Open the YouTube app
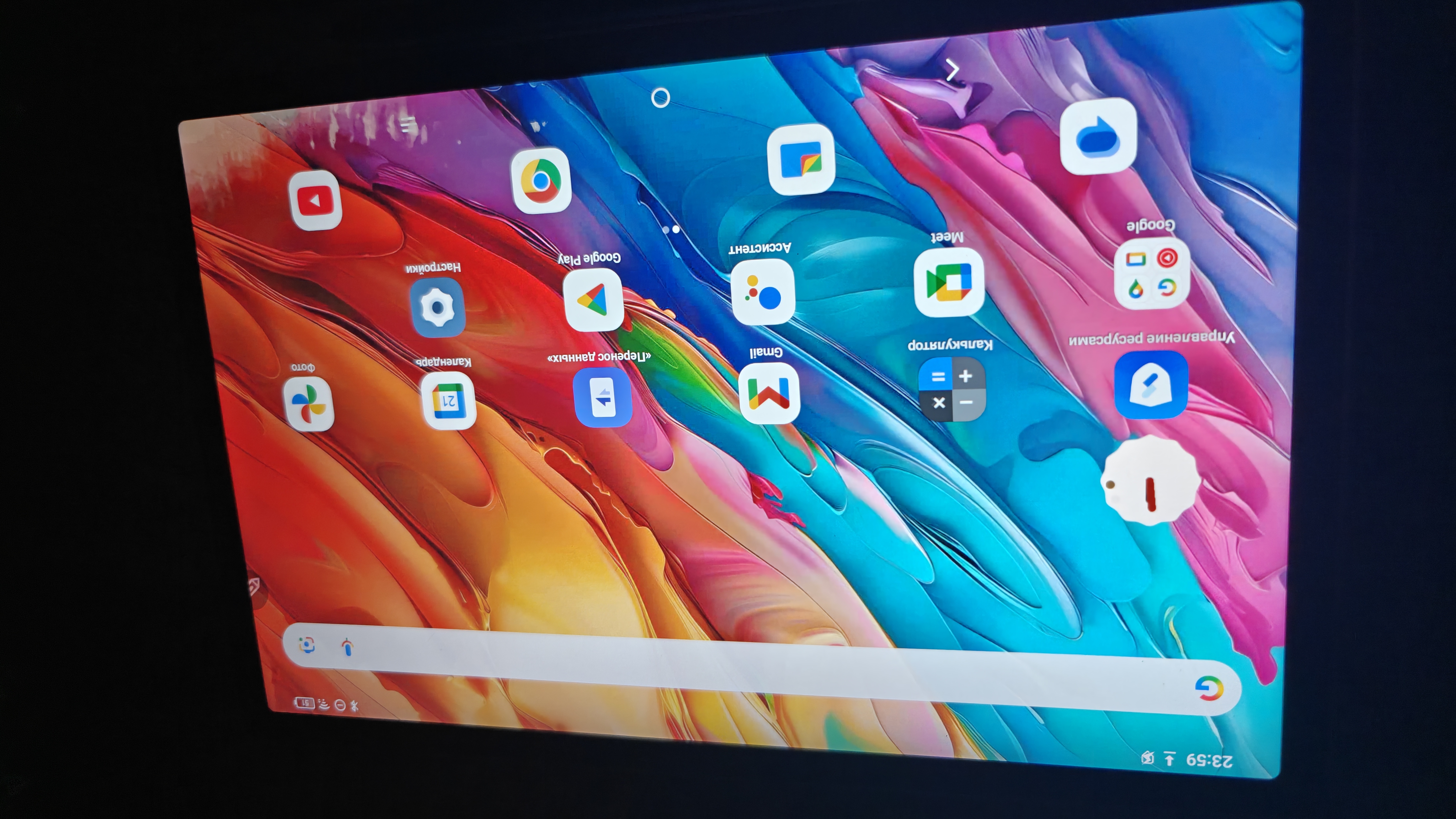 tap(315, 200)
